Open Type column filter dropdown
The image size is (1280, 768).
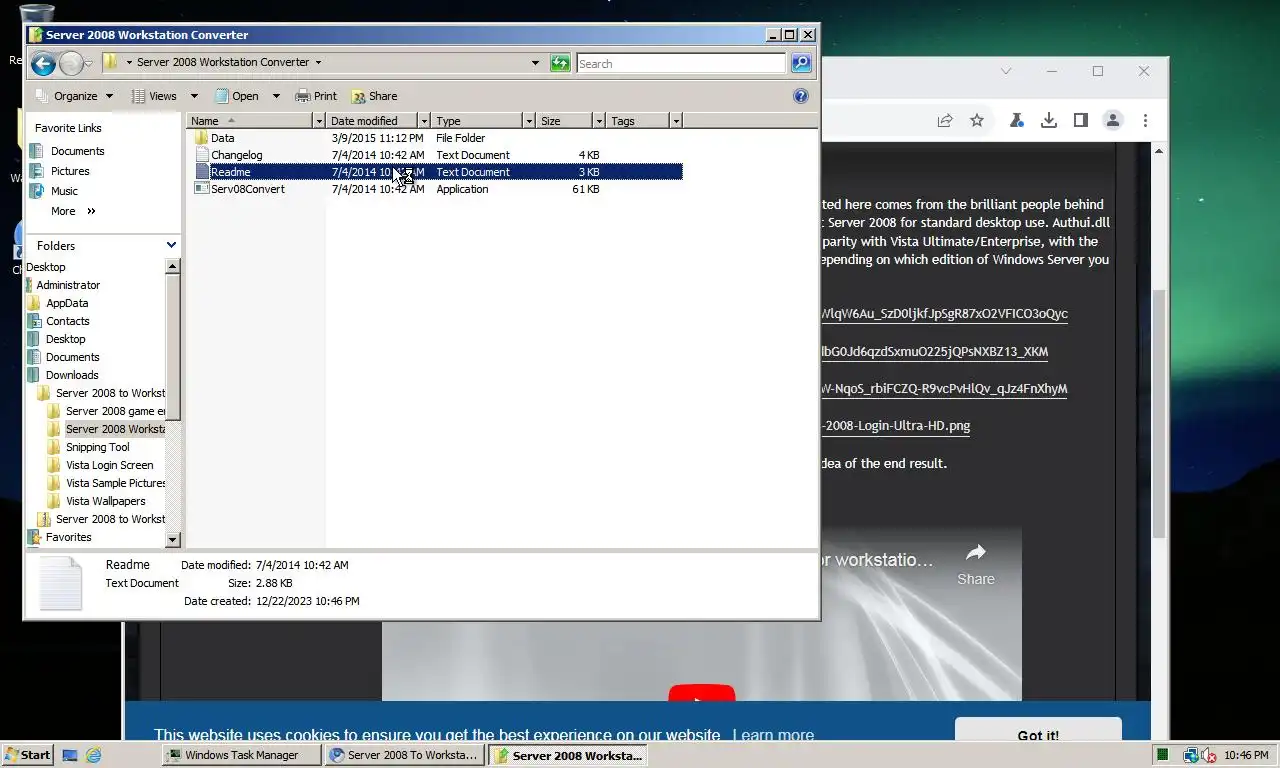pyautogui.click(x=529, y=121)
